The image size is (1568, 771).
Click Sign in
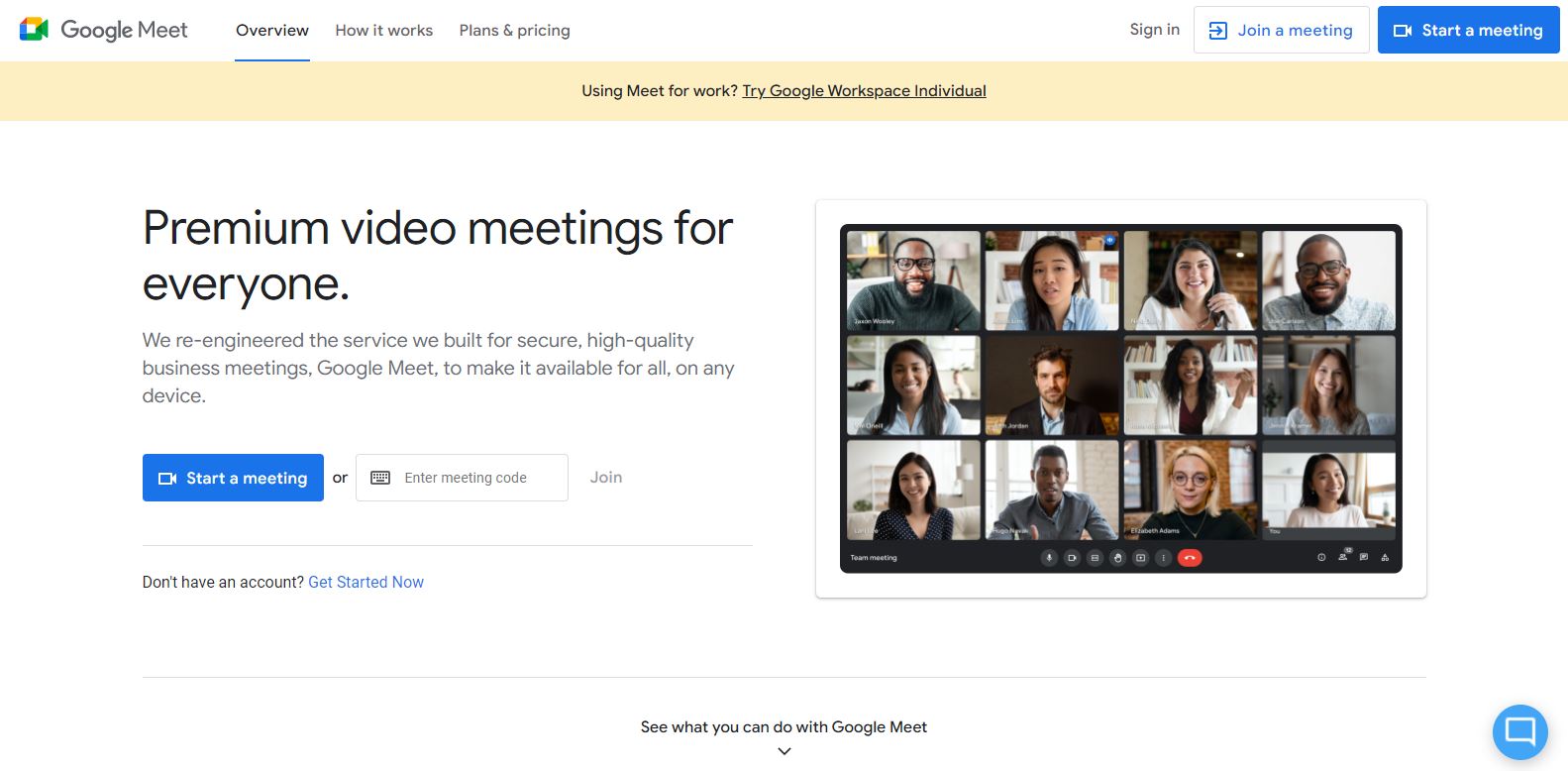click(1155, 30)
